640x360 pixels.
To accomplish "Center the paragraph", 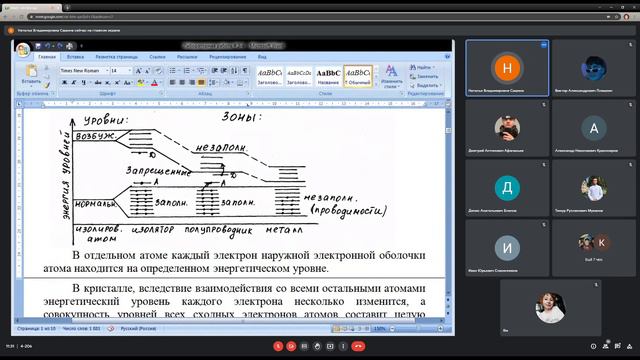I will pos(182,82).
